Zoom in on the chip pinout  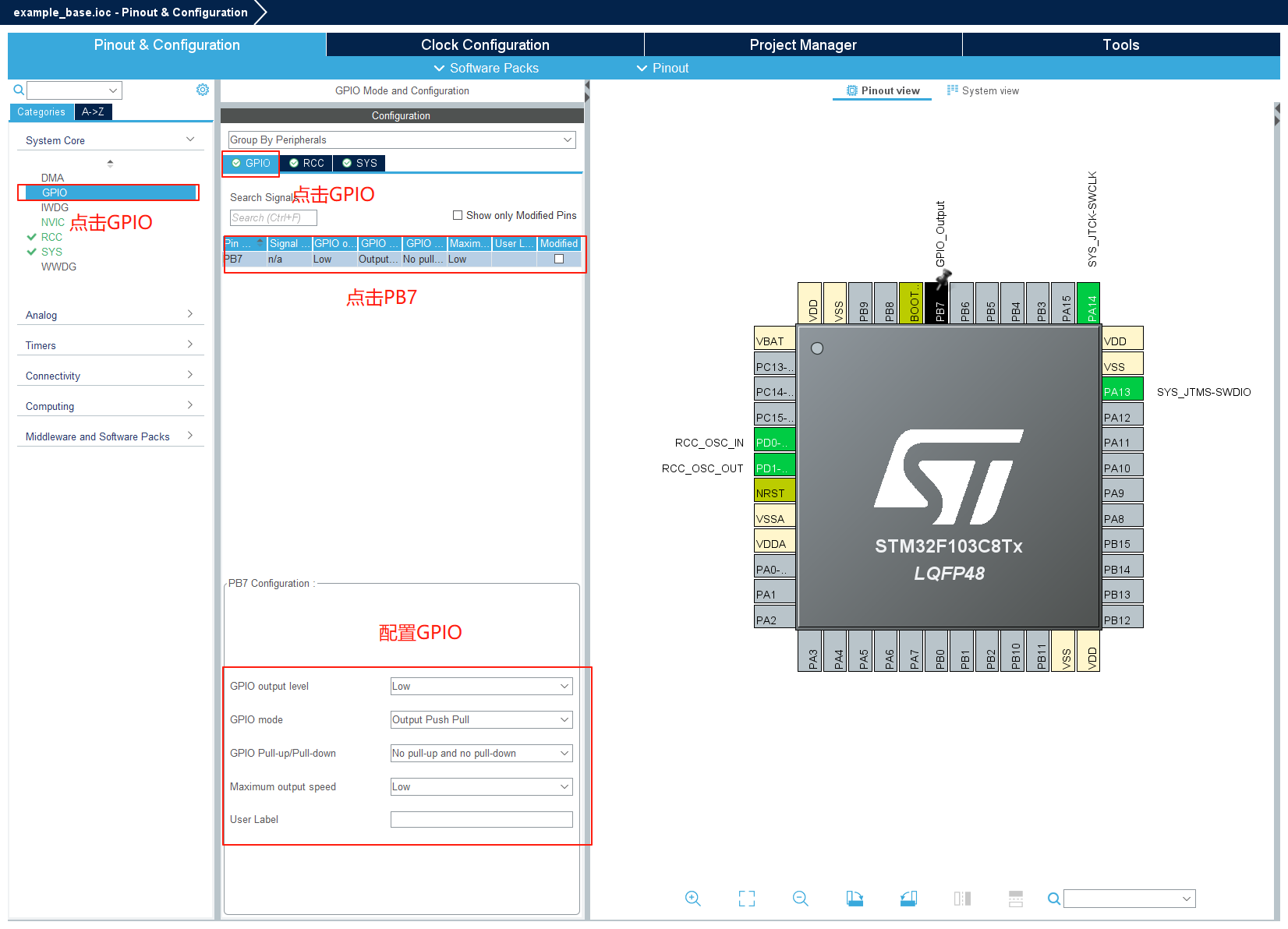pyautogui.click(x=692, y=899)
